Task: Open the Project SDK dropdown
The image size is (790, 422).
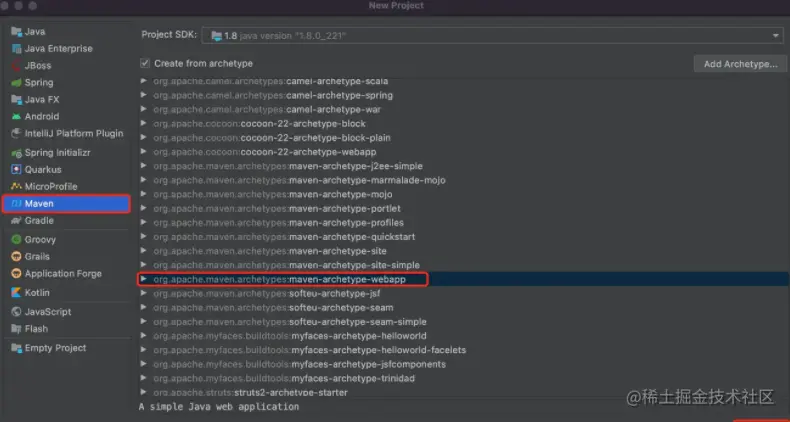Action: point(492,36)
